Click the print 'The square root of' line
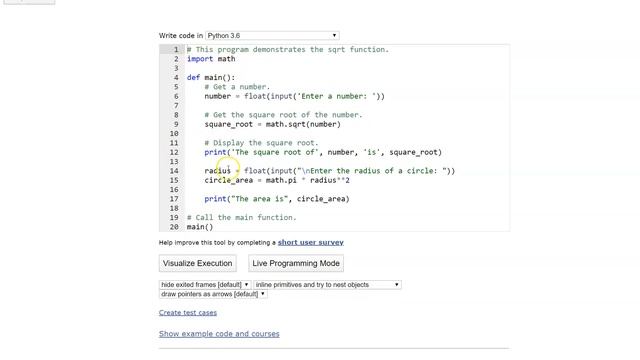 [x=323, y=152]
